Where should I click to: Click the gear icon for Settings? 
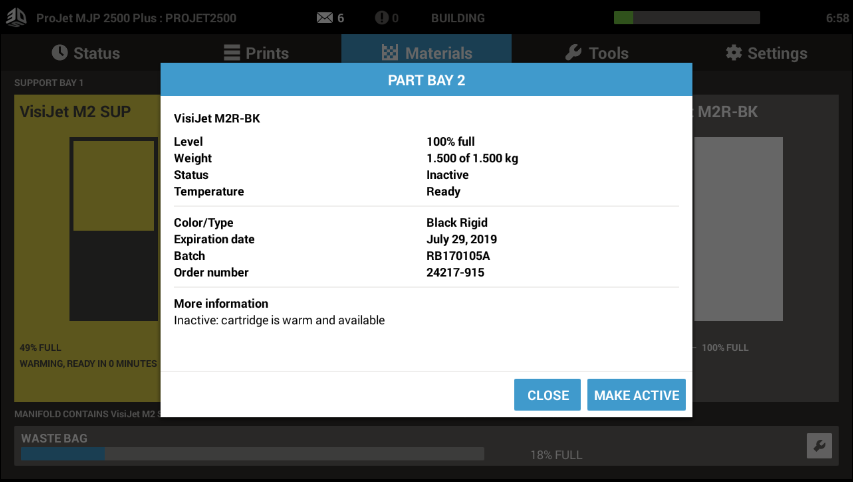click(734, 53)
